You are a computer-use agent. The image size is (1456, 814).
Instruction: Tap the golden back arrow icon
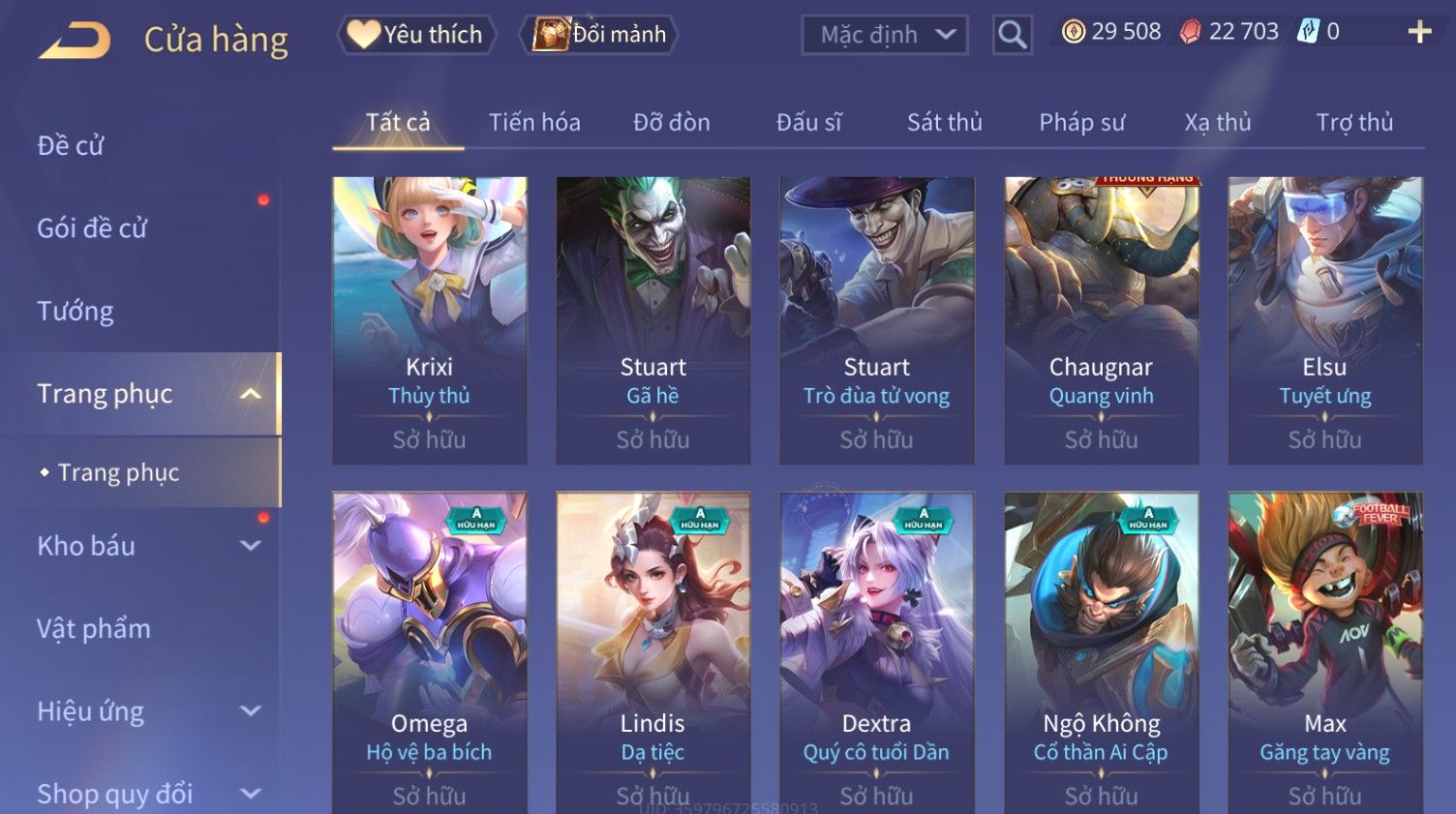(x=75, y=40)
